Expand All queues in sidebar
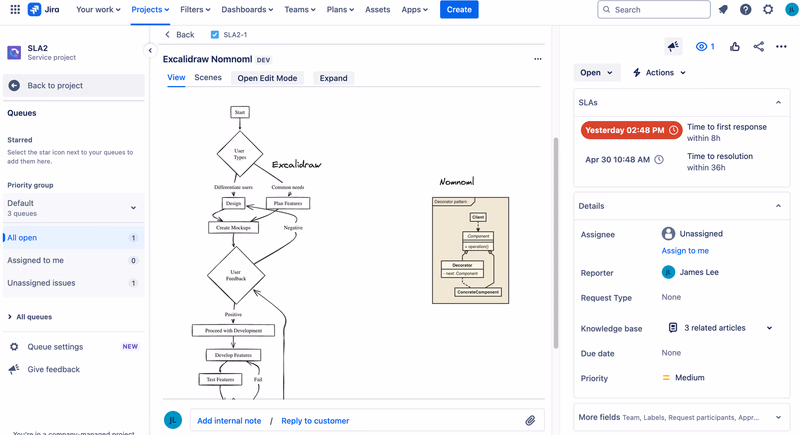Image resolution: width=800 pixels, height=435 pixels. pos(30,317)
